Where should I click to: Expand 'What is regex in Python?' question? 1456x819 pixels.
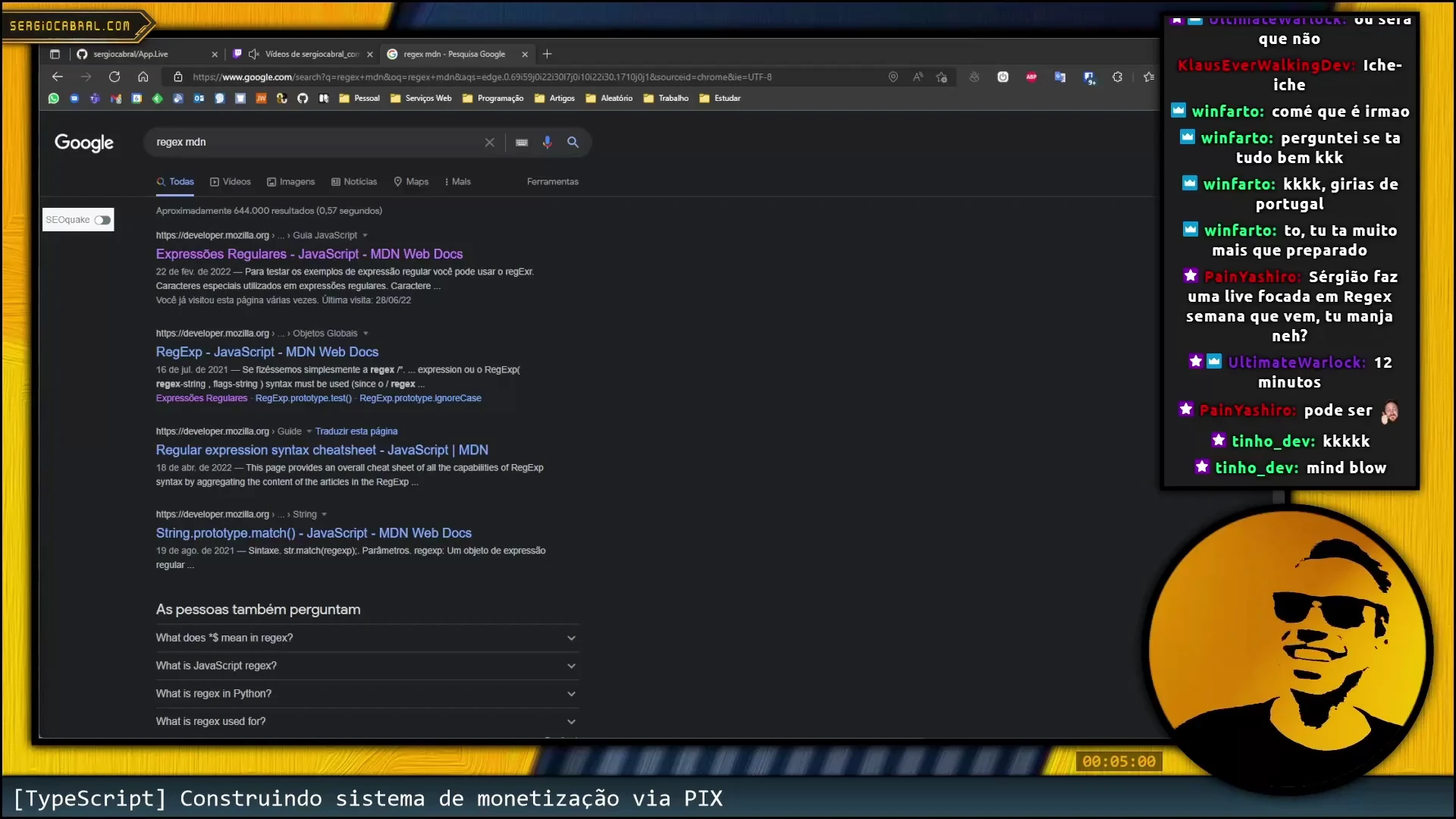pos(366,694)
